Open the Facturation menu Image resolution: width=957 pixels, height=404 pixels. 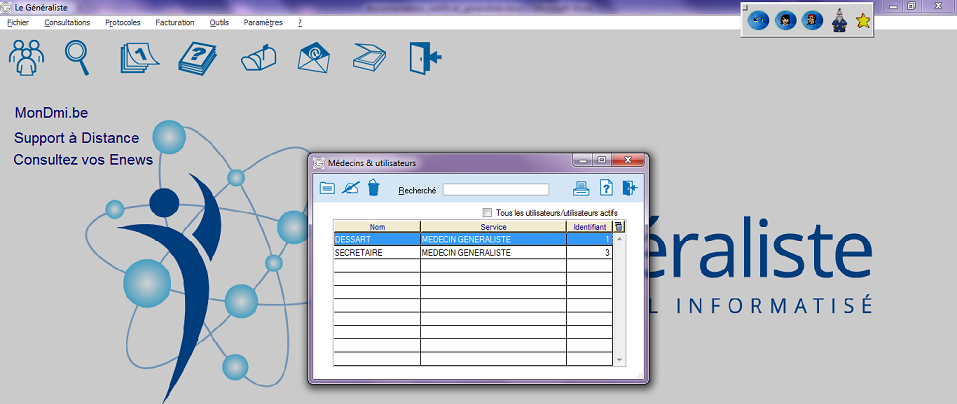(175, 23)
